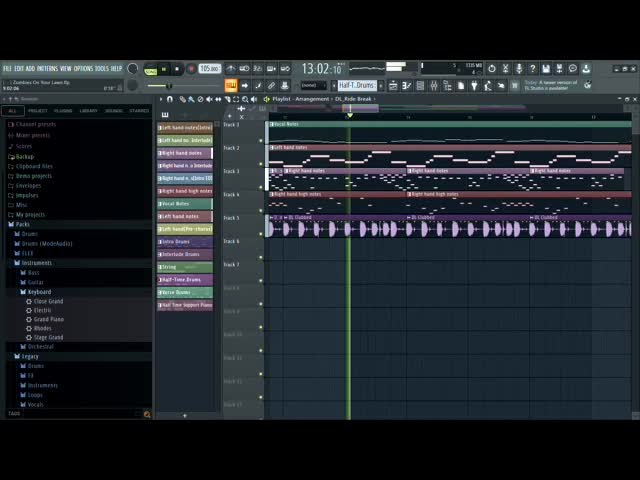This screenshot has height=480, width=640.
Task: Open the TOOLS menu
Action: (102, 69)
